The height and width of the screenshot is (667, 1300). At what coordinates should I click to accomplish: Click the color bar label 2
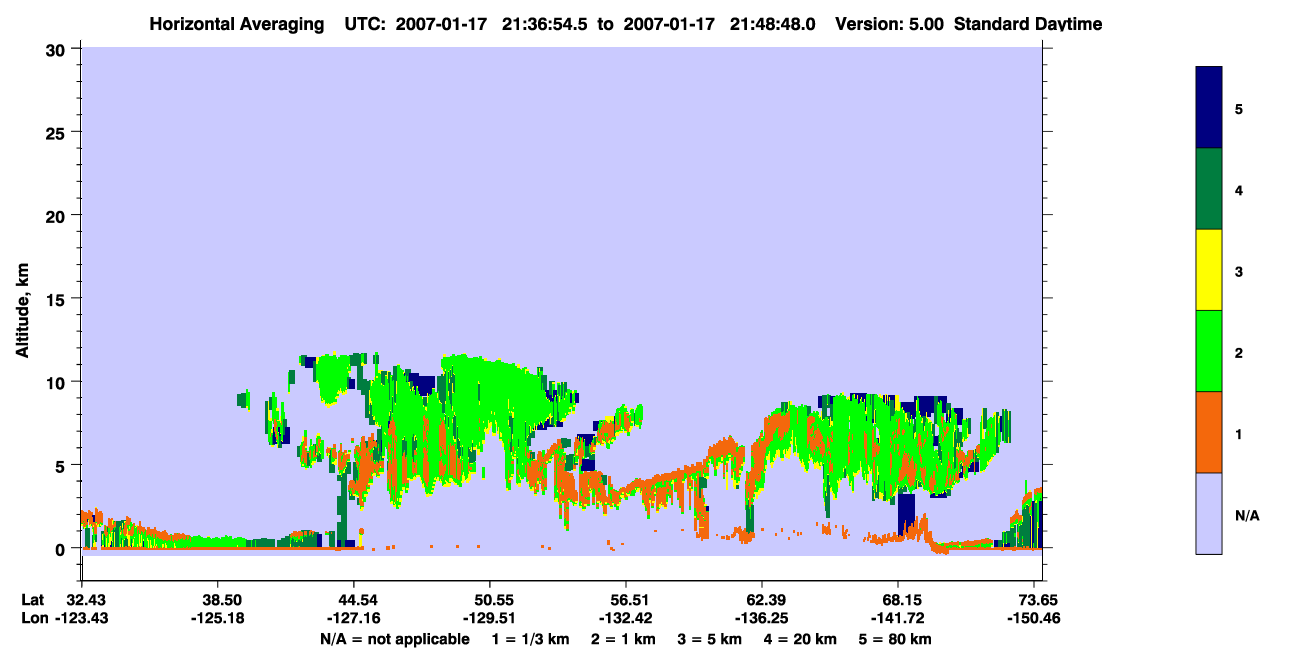(1239, 351)
